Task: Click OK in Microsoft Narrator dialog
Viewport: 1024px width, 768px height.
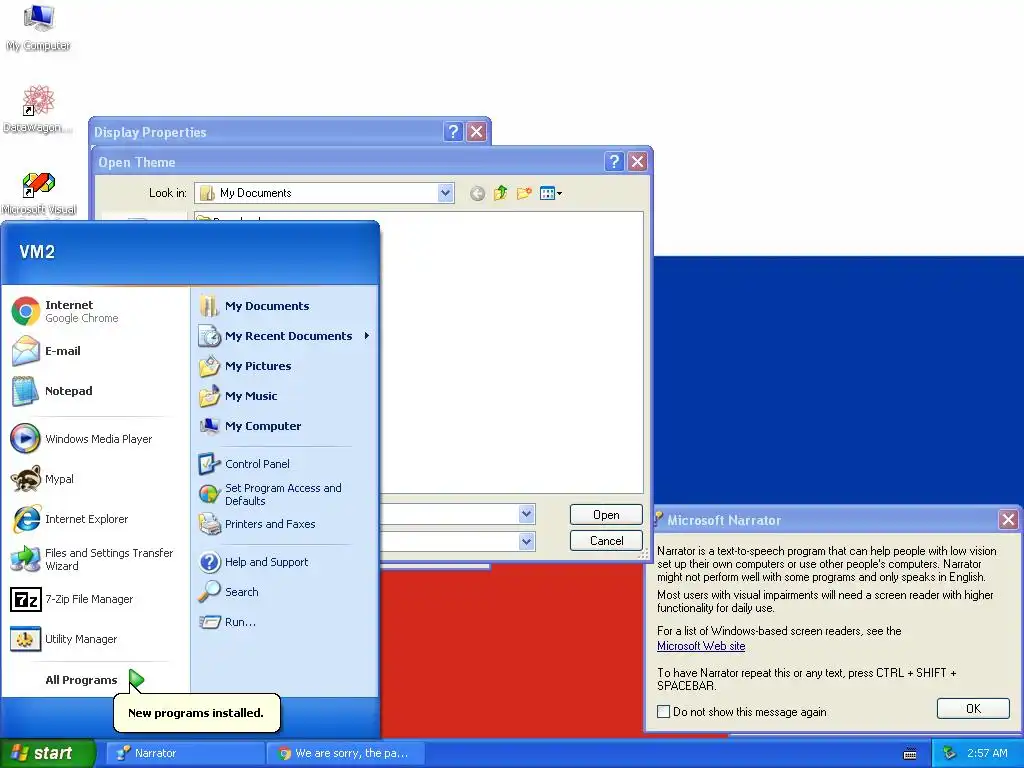Action: 973,709
